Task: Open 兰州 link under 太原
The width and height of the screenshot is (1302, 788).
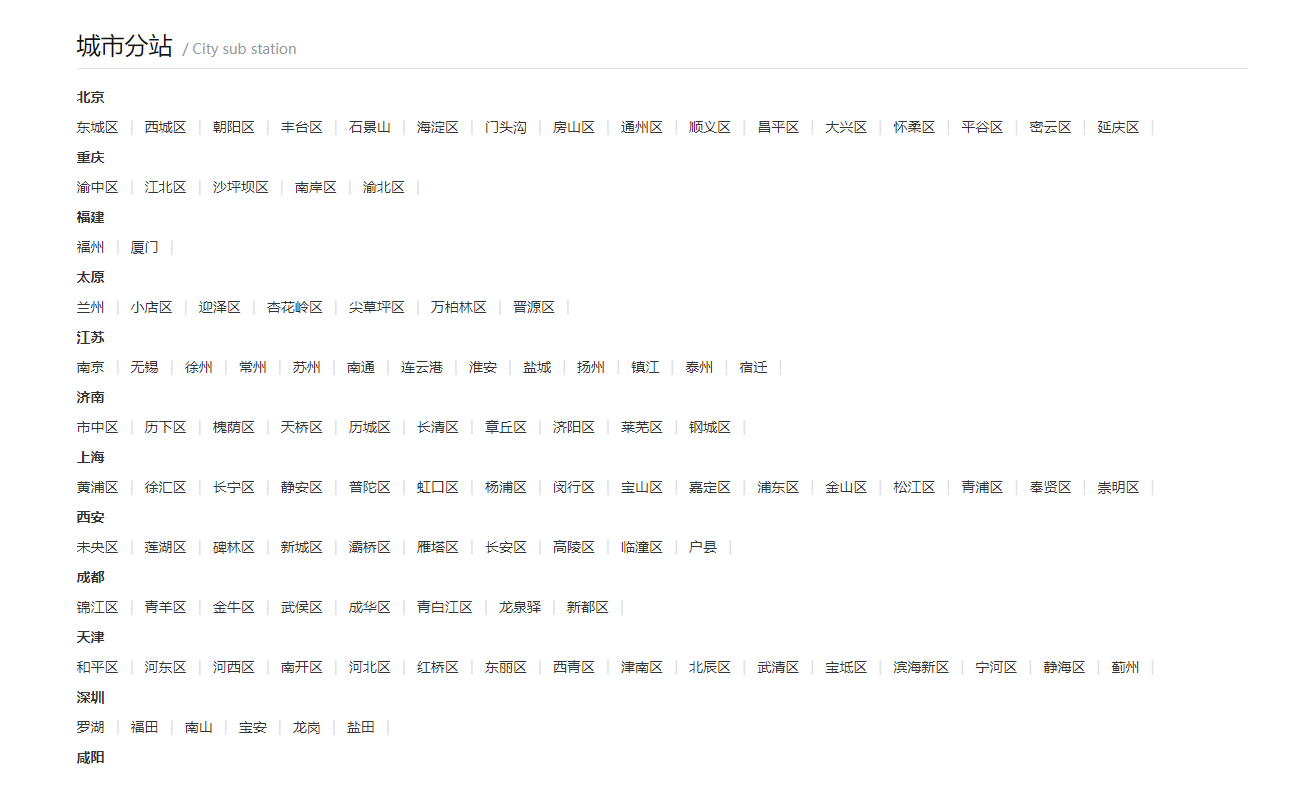Action: click(90, 307)
